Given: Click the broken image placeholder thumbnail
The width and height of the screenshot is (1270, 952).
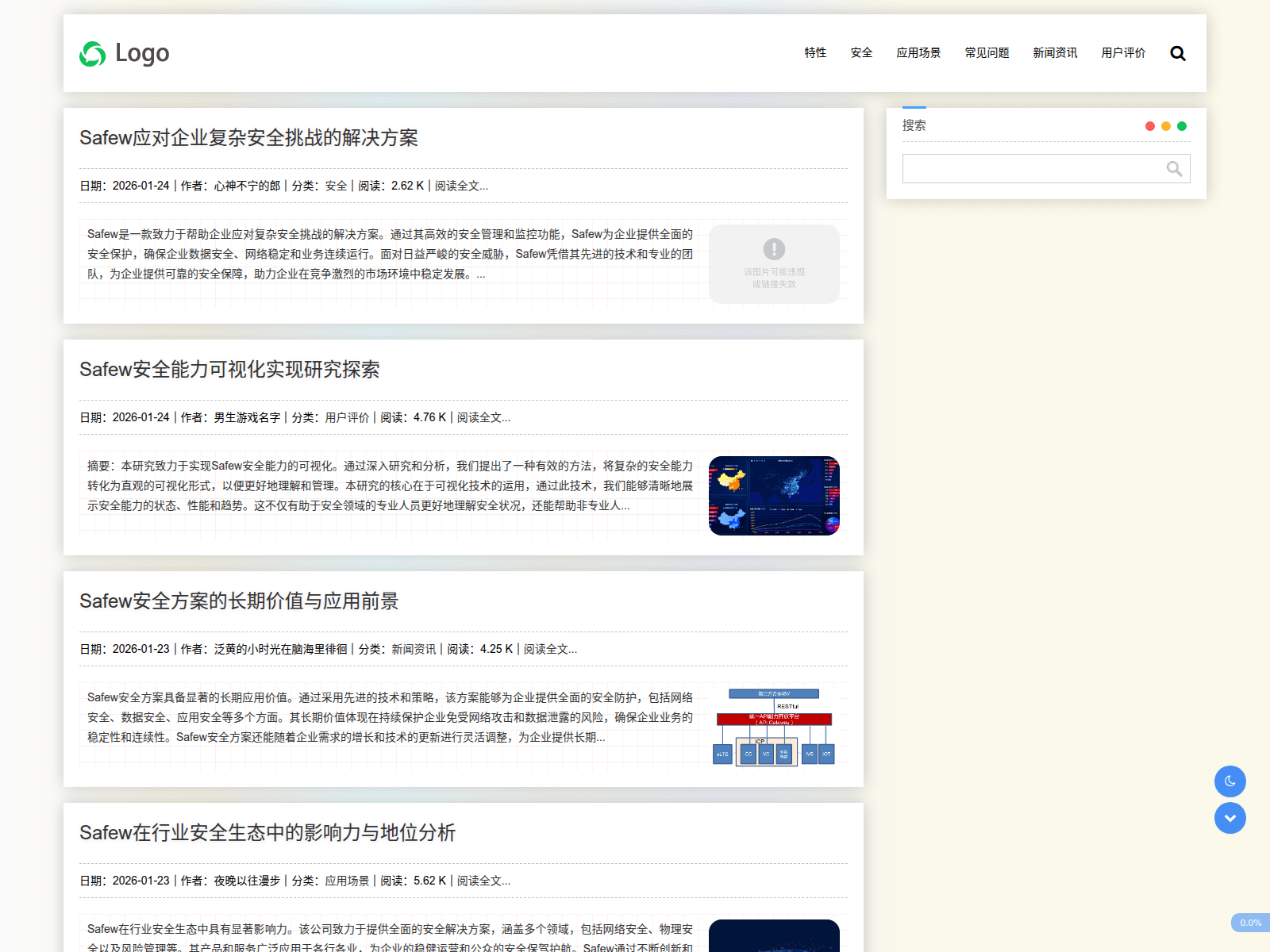Looking at the screenshot, I should (x=774, y=264).
